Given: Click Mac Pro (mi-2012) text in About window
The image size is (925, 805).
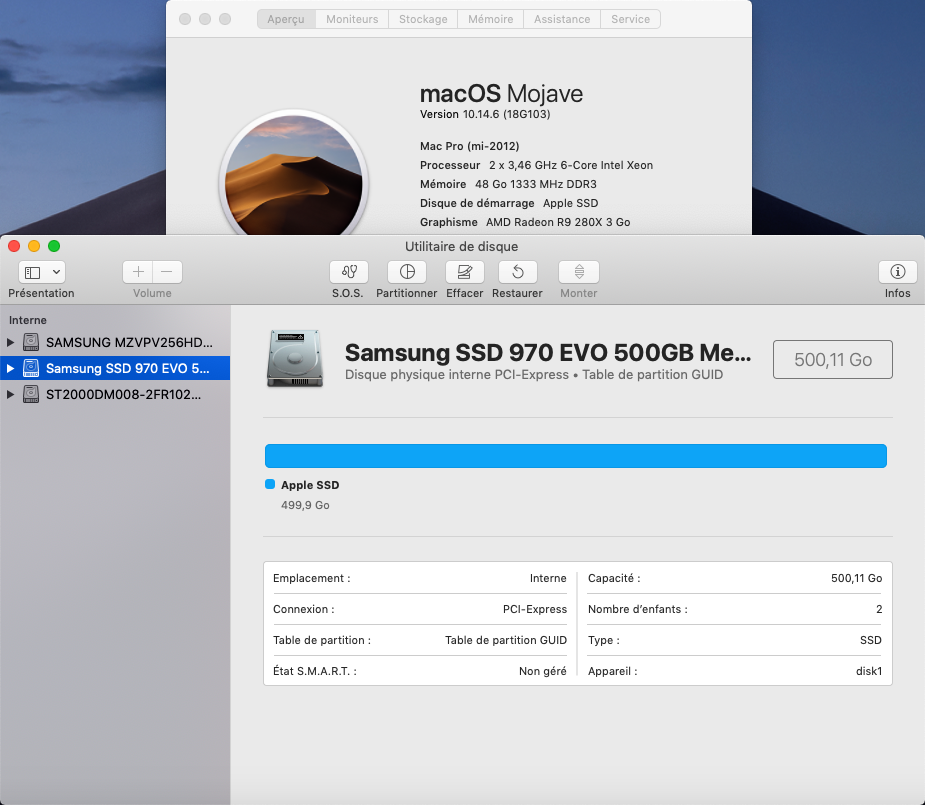Looking at the screenshot, I should tap(470, 146).
